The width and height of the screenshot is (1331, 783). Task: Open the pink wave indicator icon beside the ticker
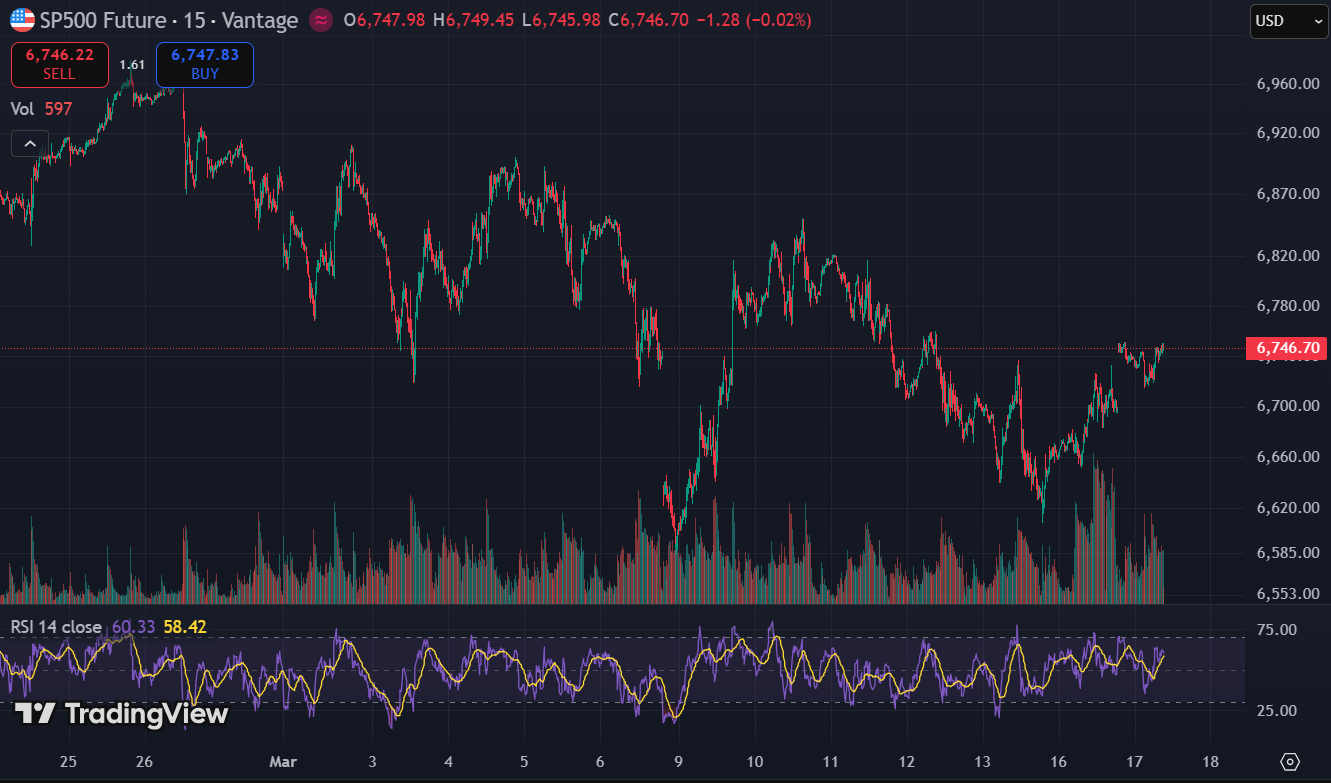click(x=320, y=20)
